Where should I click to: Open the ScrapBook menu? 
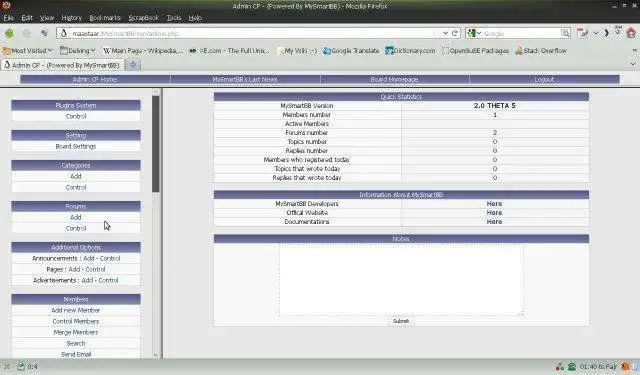click(x=143, y=18)
